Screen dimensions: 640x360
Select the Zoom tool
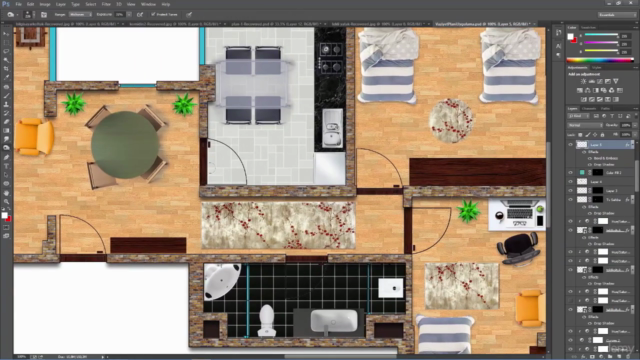coord(6,201)
